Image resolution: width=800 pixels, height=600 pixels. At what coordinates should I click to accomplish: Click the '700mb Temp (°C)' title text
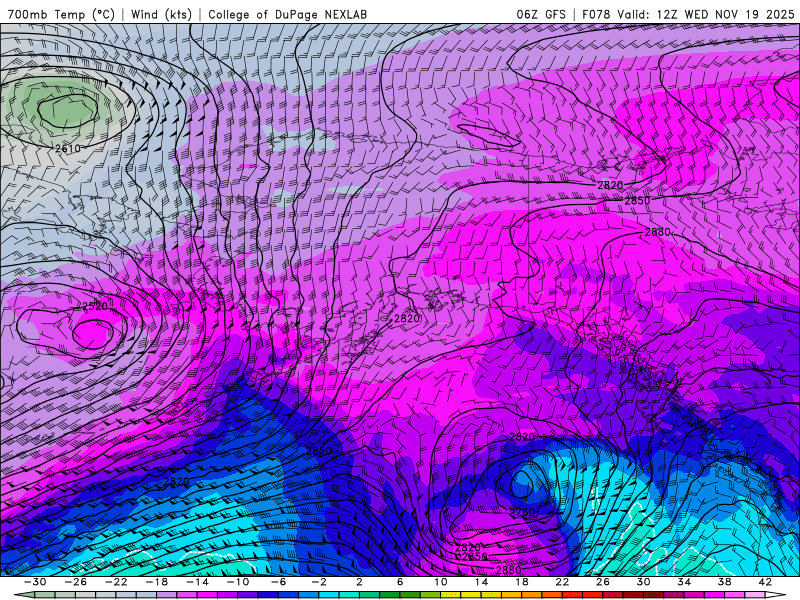coord(61,14)
